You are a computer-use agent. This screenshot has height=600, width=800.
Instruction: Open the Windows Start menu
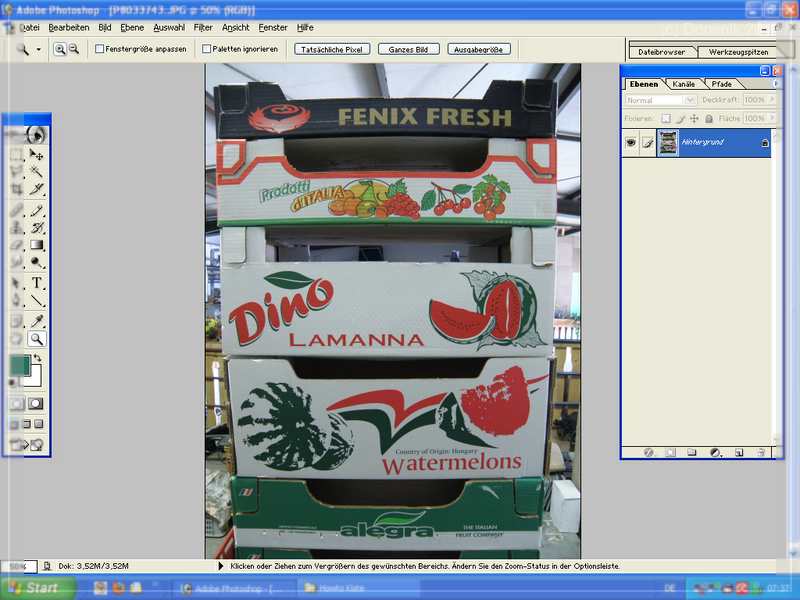pos(37,588)
